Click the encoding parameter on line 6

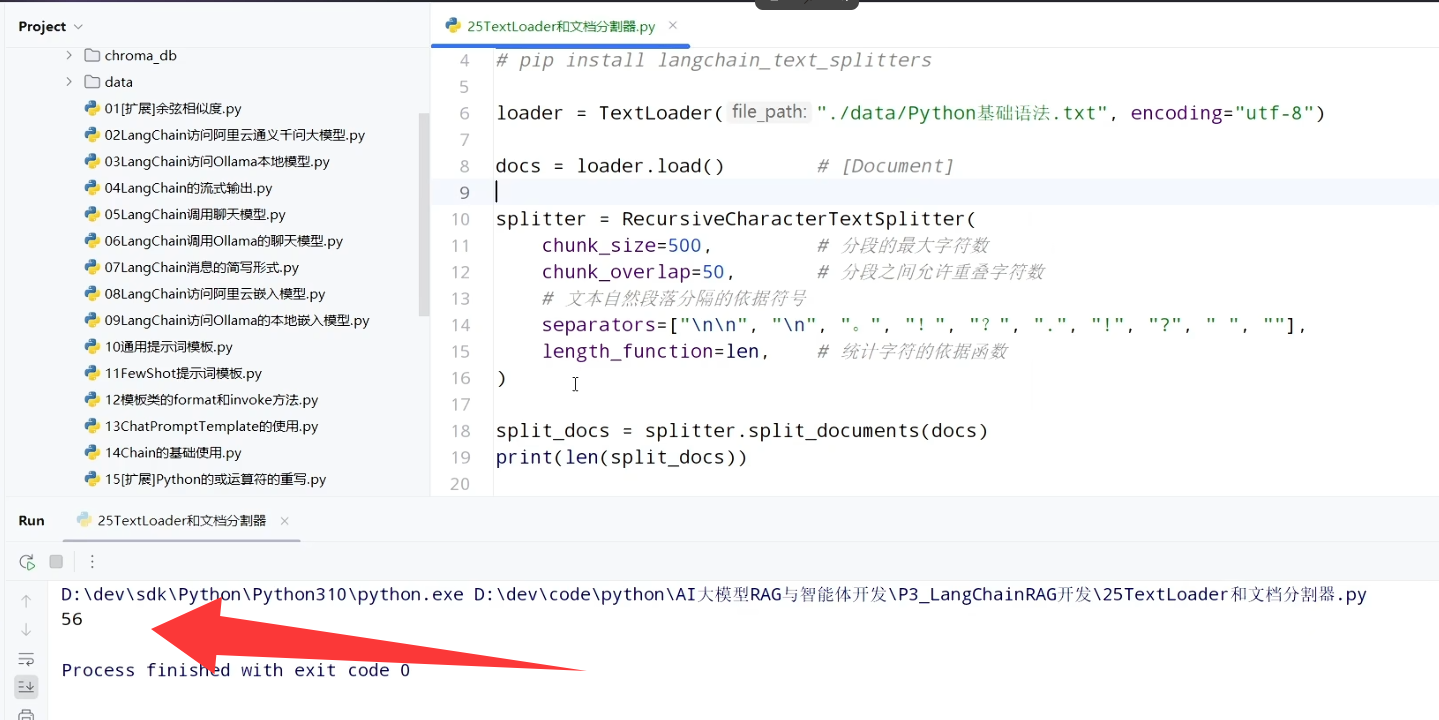pyautogui.click(x=1176, y=114)
